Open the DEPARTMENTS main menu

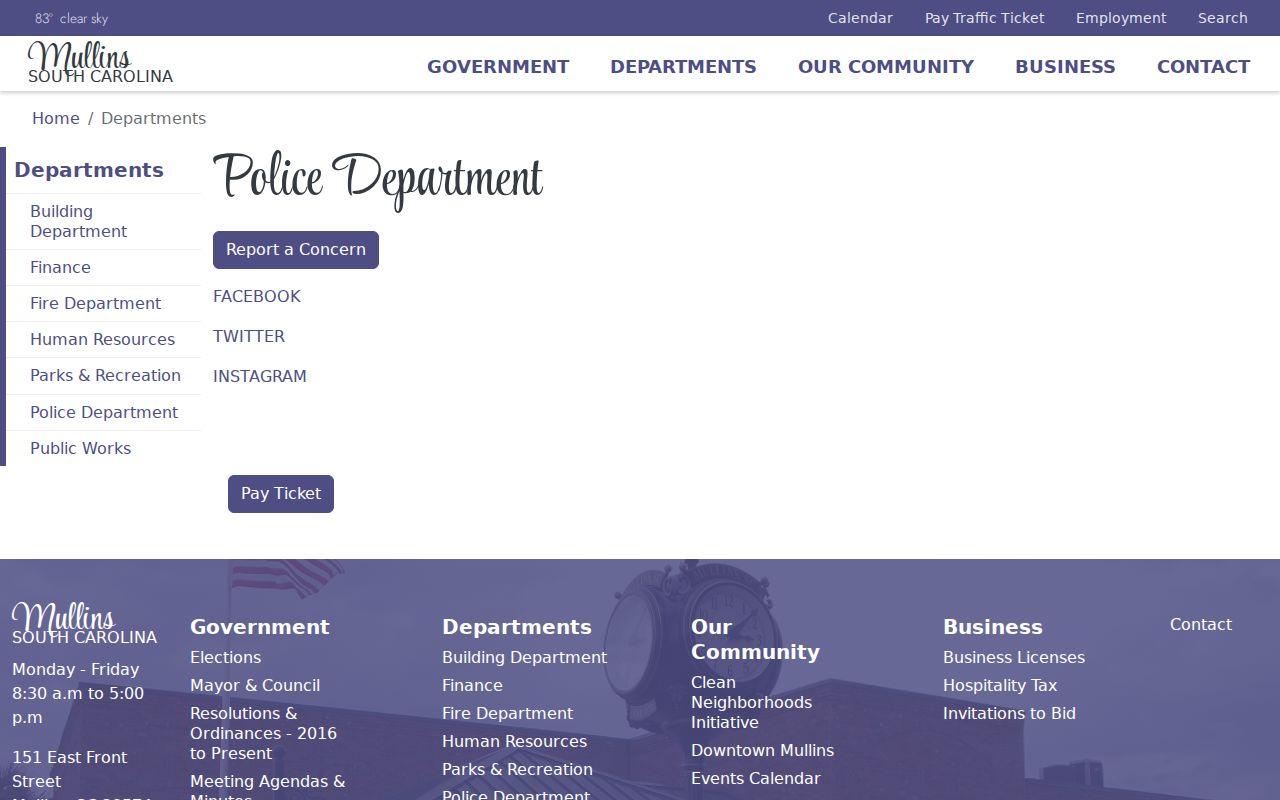[x=683, y=67]
